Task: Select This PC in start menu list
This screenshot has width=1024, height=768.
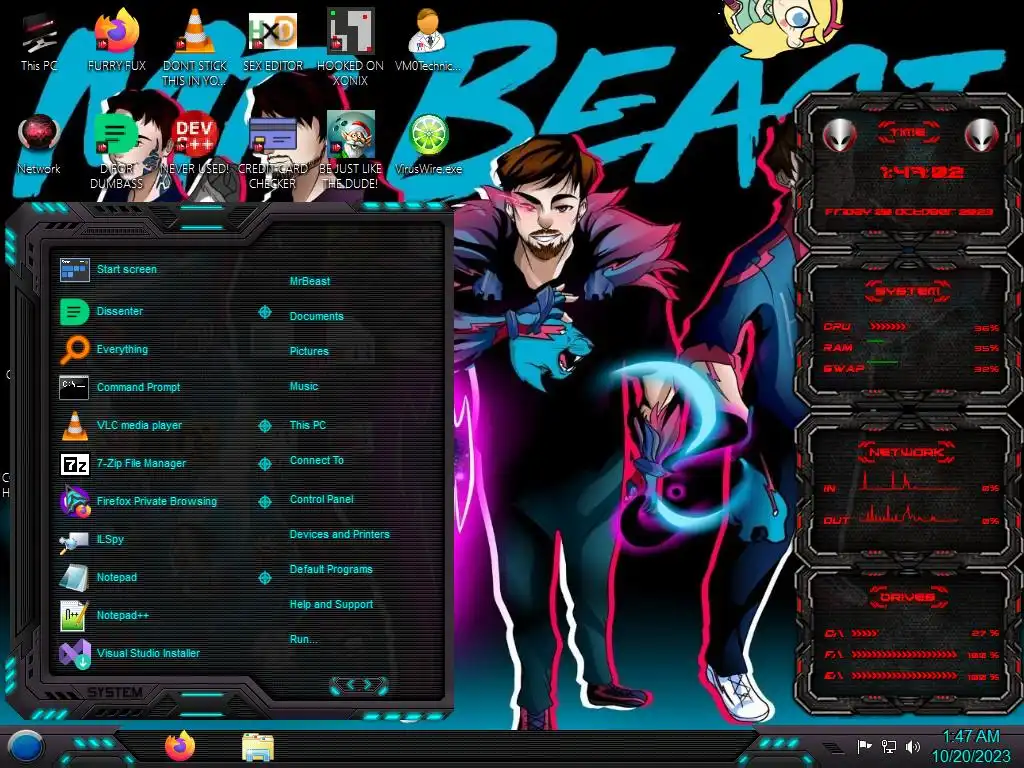Action: tap(308, 425)
